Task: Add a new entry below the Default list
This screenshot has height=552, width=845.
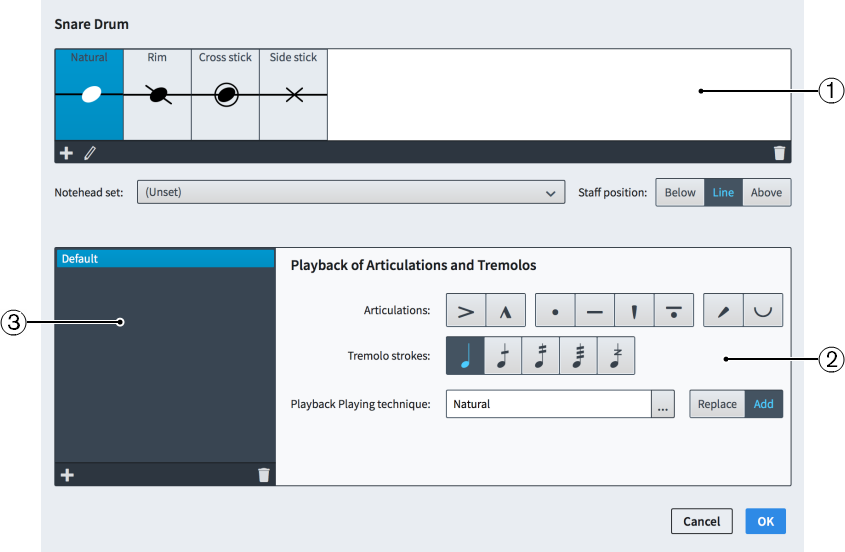Action: [67, 475]
